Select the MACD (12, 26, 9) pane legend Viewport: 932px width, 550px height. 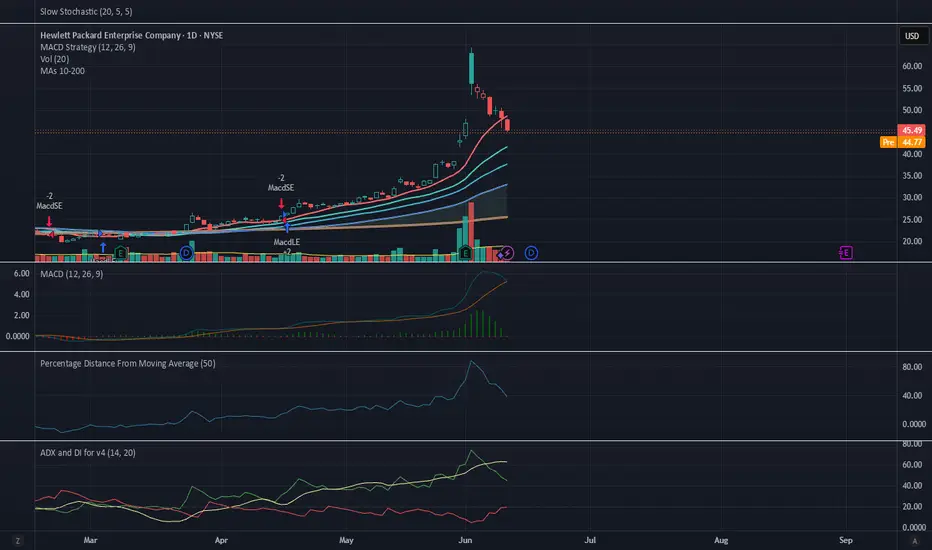click(71, 274)
